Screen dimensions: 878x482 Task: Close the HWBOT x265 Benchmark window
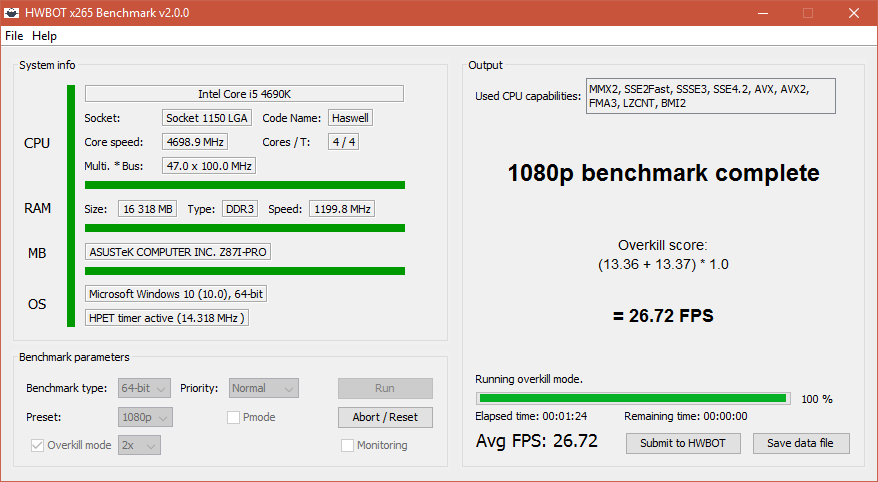coord(854,12)
